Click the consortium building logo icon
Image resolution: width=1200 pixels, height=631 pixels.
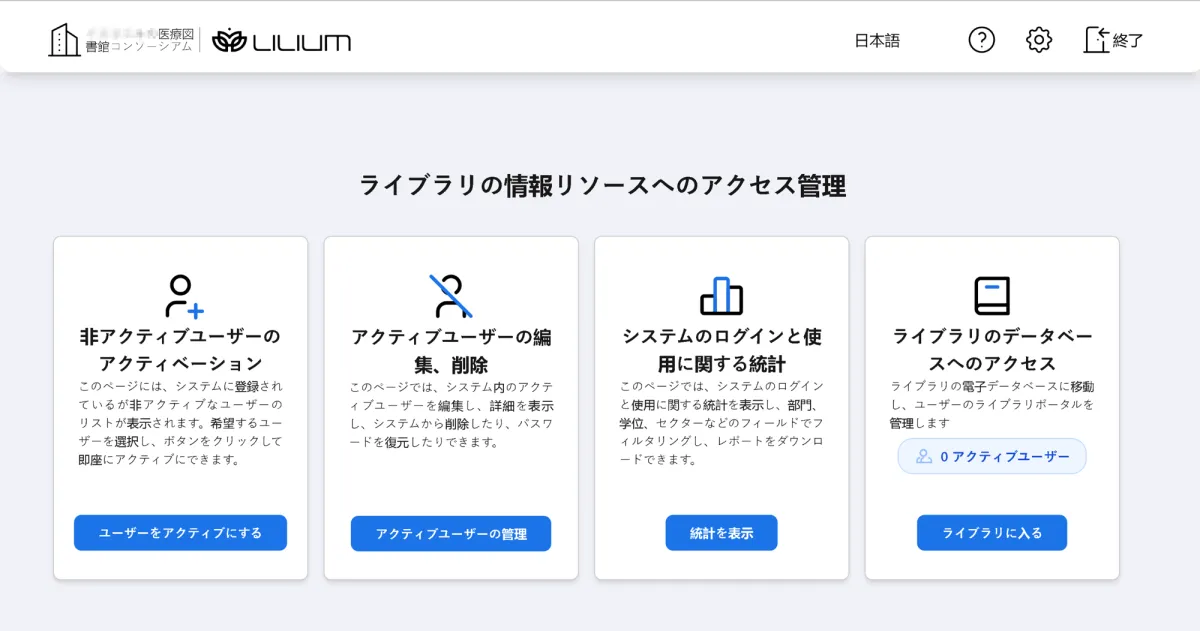pyautogui.click(x=65, y=40)
